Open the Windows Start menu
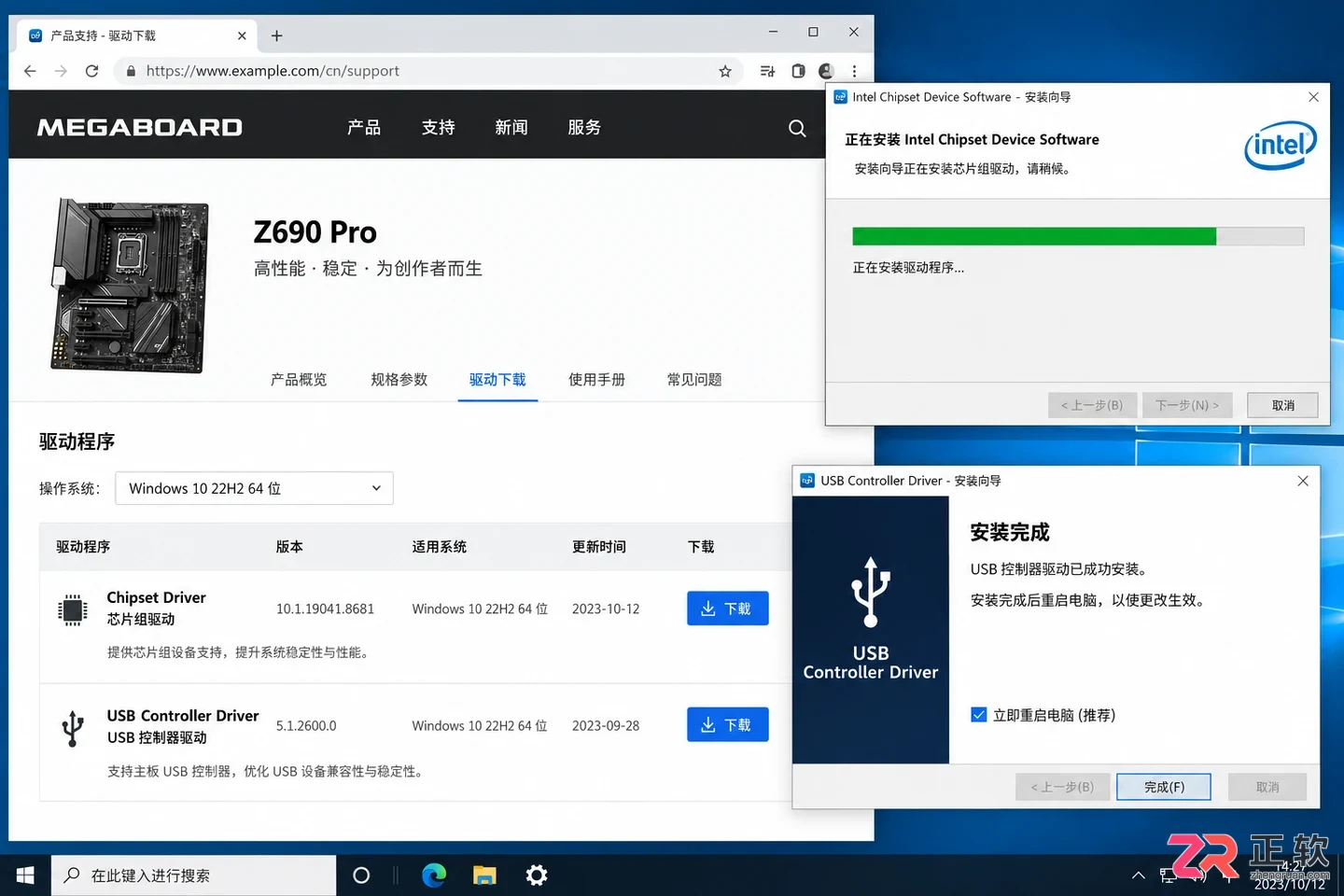Viewport: 1344px width, 896px height. coord(25,875)
